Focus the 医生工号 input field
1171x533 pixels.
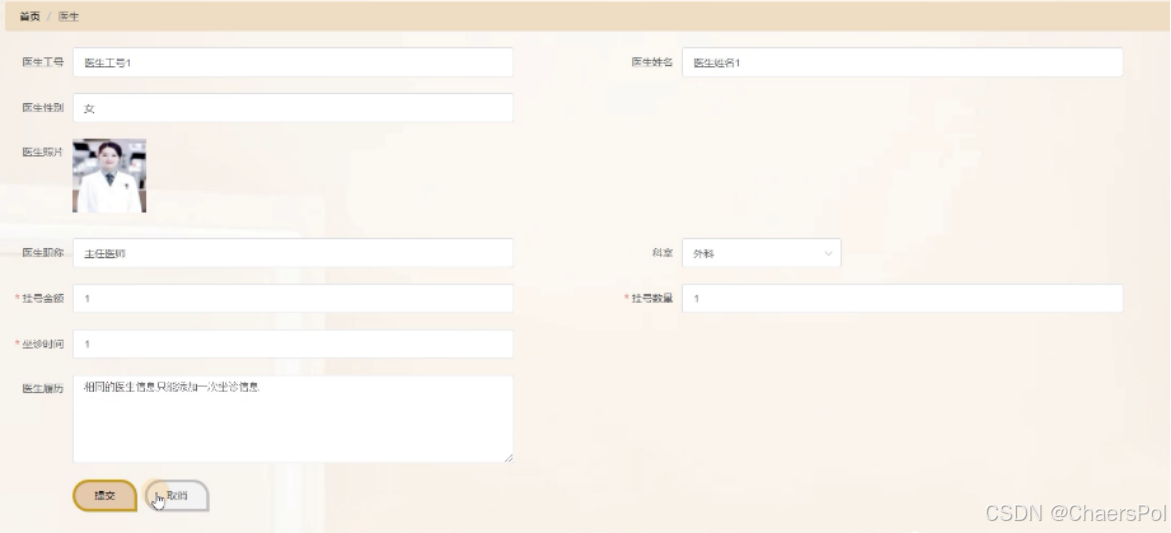[x=293, y=63]
